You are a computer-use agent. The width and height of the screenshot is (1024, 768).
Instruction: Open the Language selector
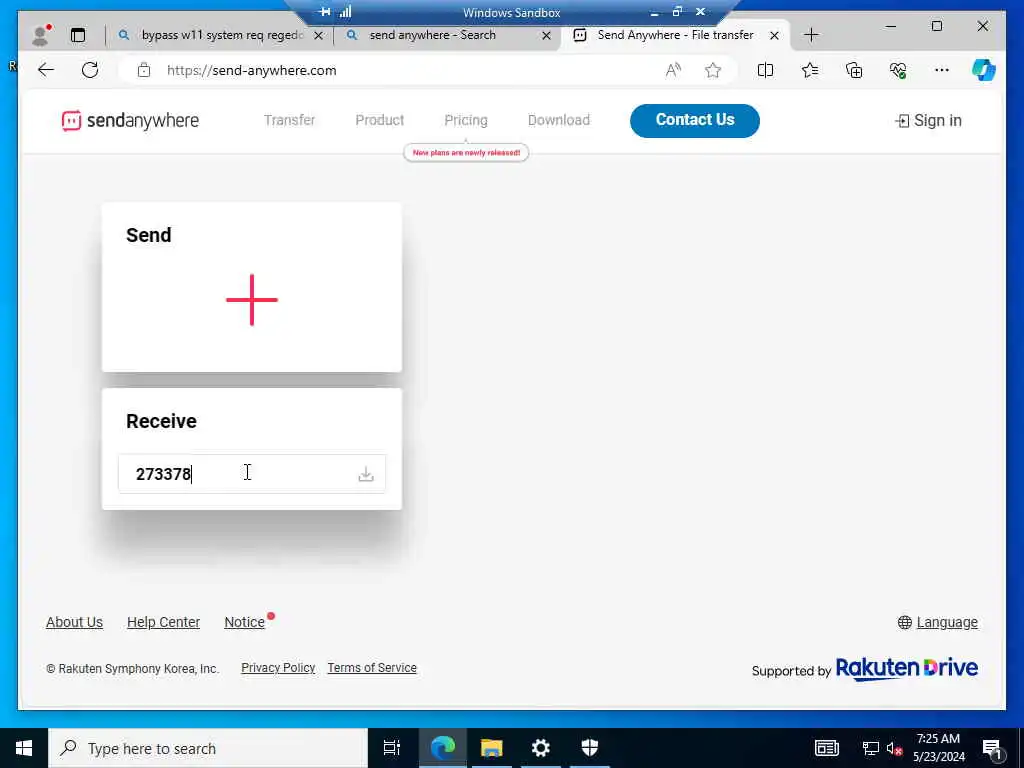(x=938, y=622)
